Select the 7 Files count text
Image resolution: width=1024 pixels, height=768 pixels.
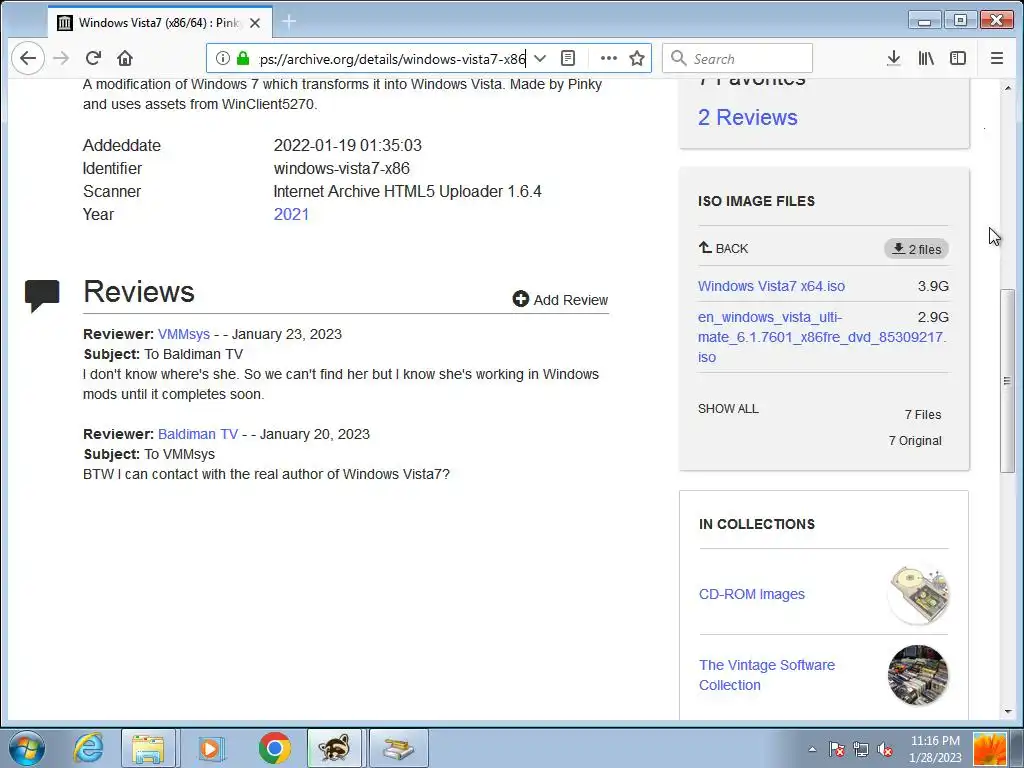923,415
